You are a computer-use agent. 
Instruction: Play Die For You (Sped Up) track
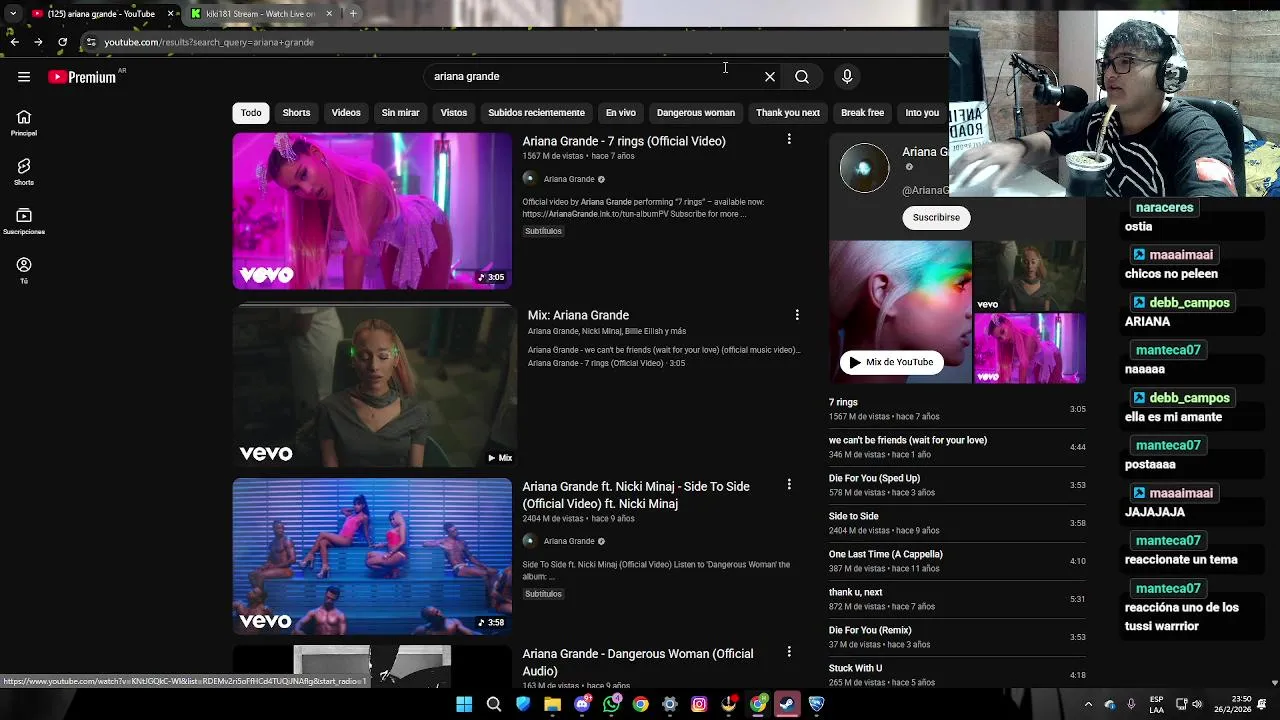pos(957,485)
